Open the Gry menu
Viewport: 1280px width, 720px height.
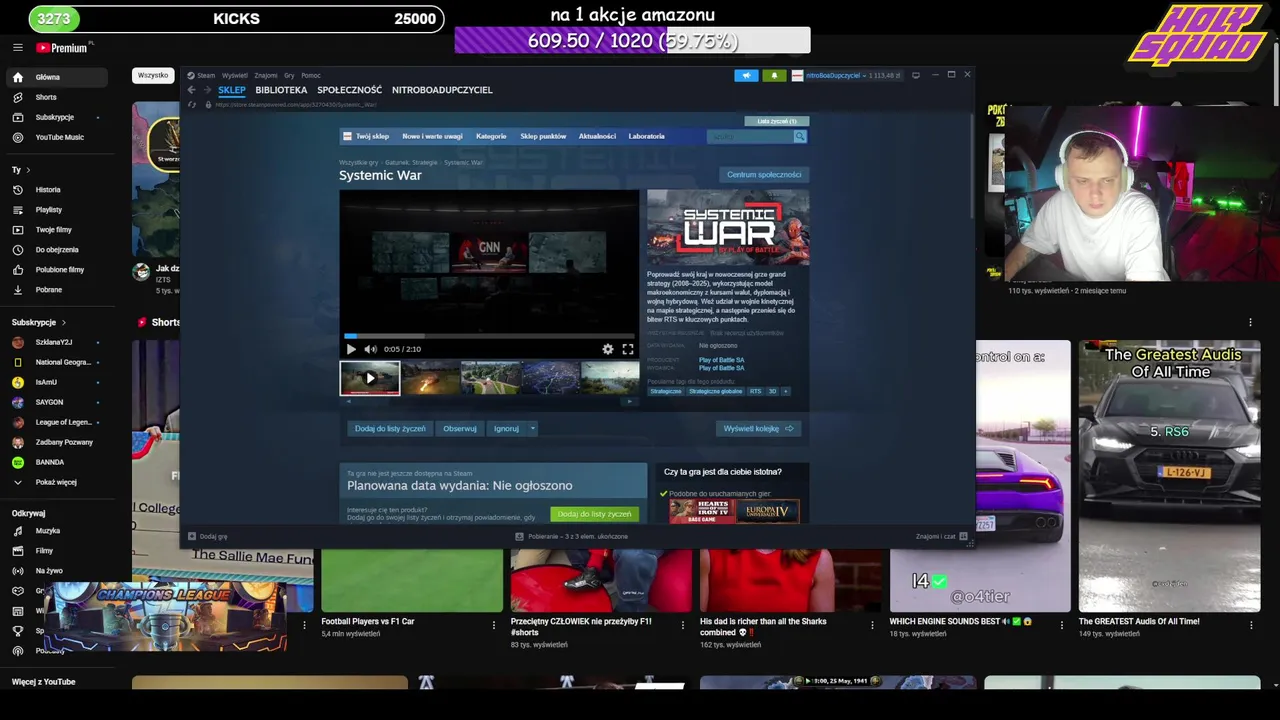pyautogui.click(x=288, y=75)
